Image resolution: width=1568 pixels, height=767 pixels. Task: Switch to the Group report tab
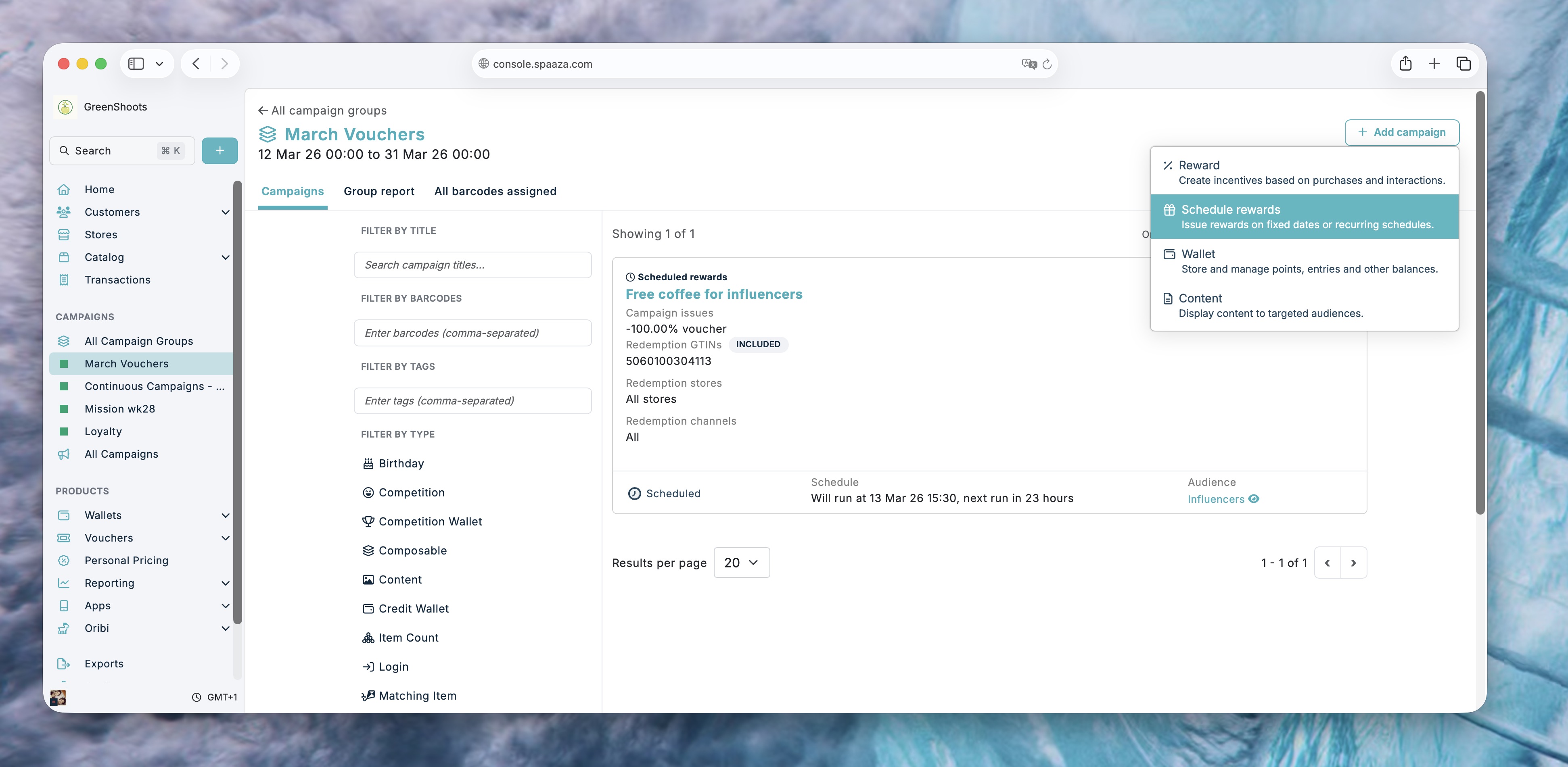pos(378,192)
